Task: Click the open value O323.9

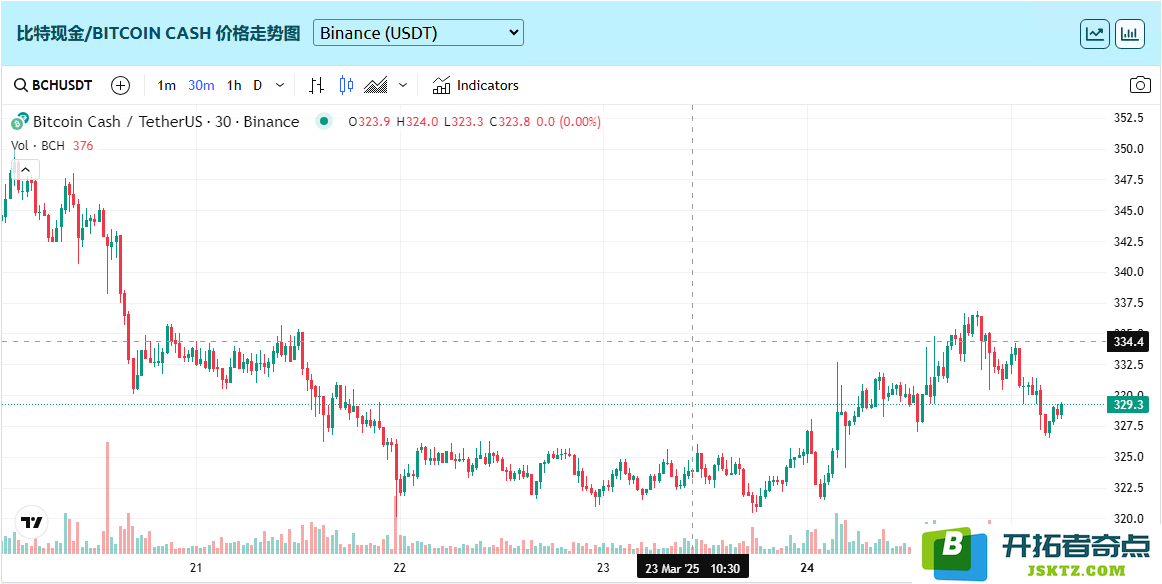Action: point(369,122)
